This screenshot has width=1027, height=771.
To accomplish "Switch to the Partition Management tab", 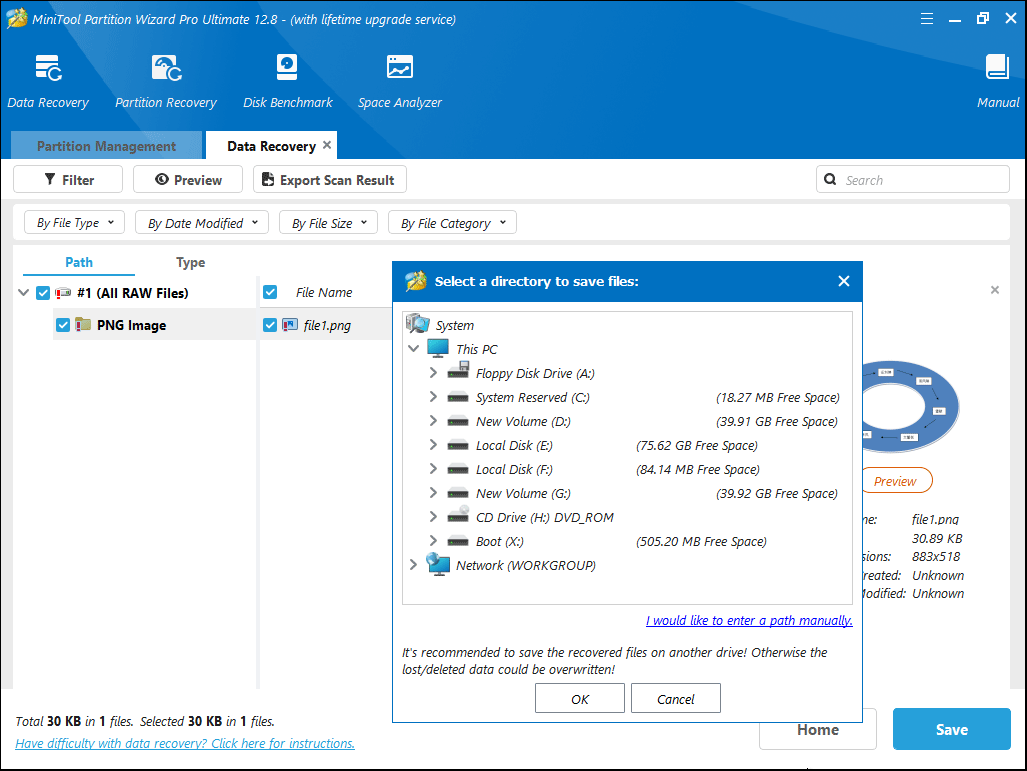I will coord(106,146).
